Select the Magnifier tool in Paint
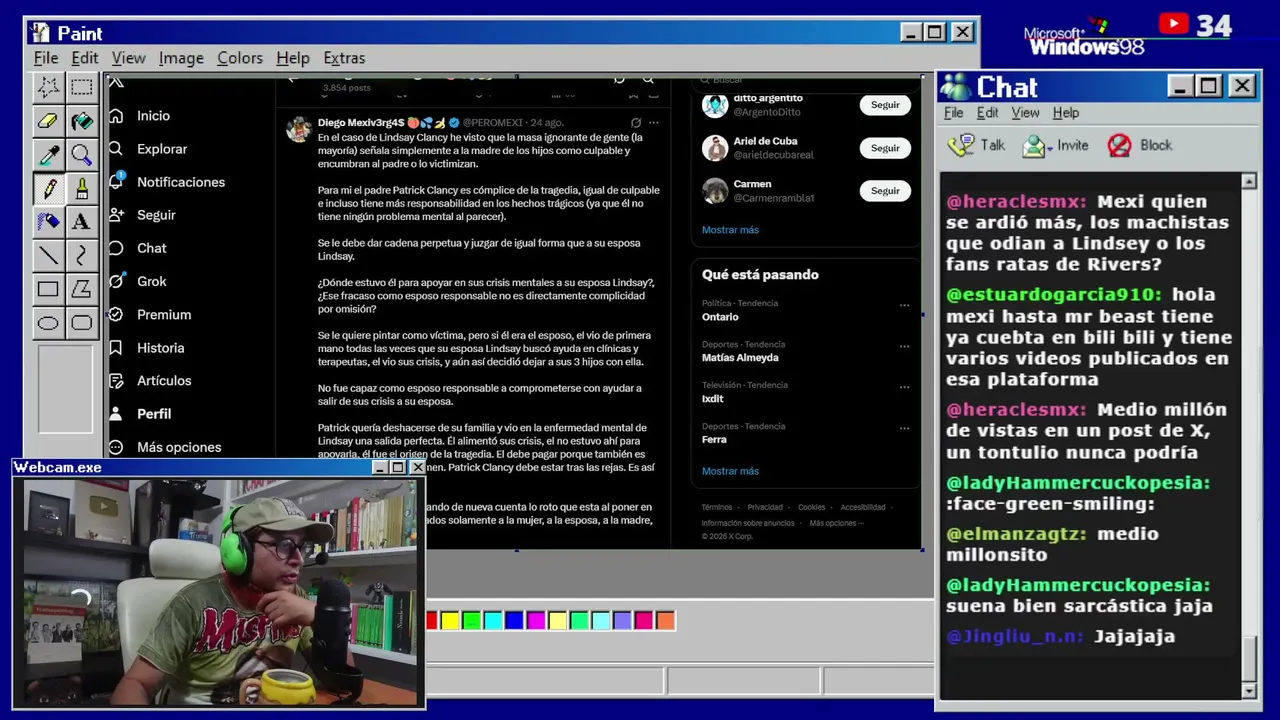Image resolution: width=1280 pixels, height=720 pixels. (81, 155)
